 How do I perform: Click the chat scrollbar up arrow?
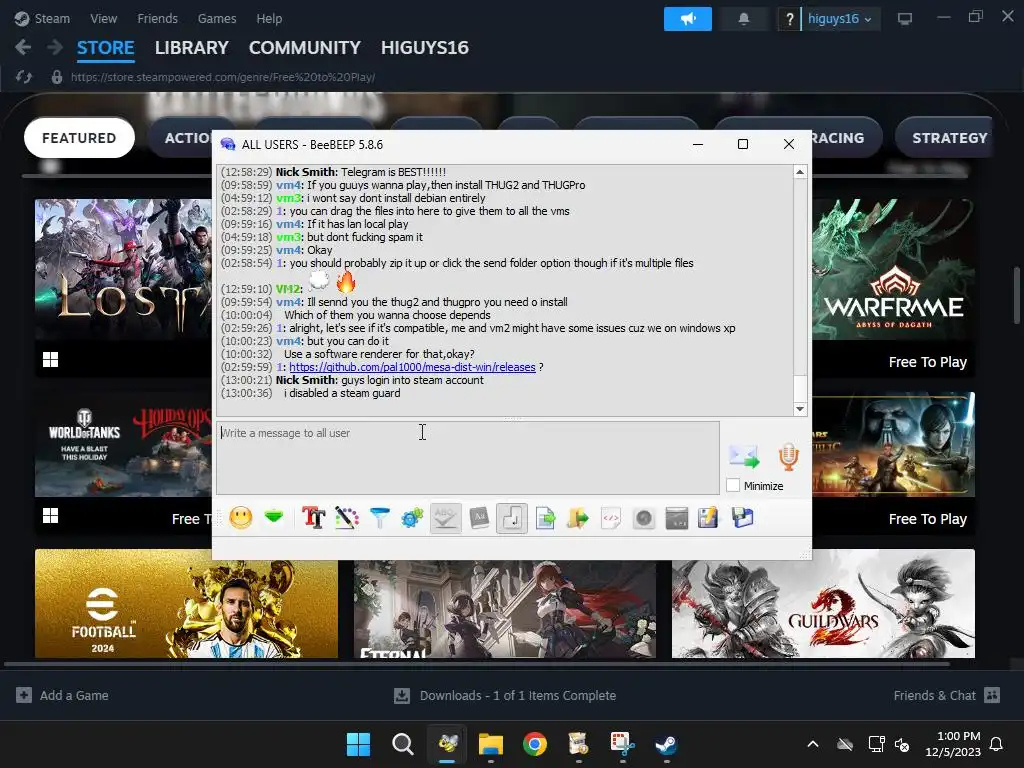800,172
